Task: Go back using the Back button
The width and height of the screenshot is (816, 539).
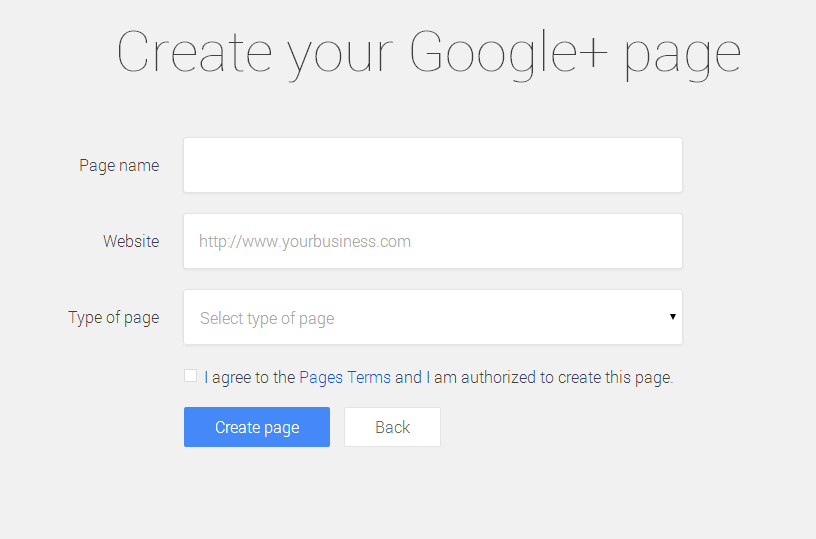Action: coord(392,427)
